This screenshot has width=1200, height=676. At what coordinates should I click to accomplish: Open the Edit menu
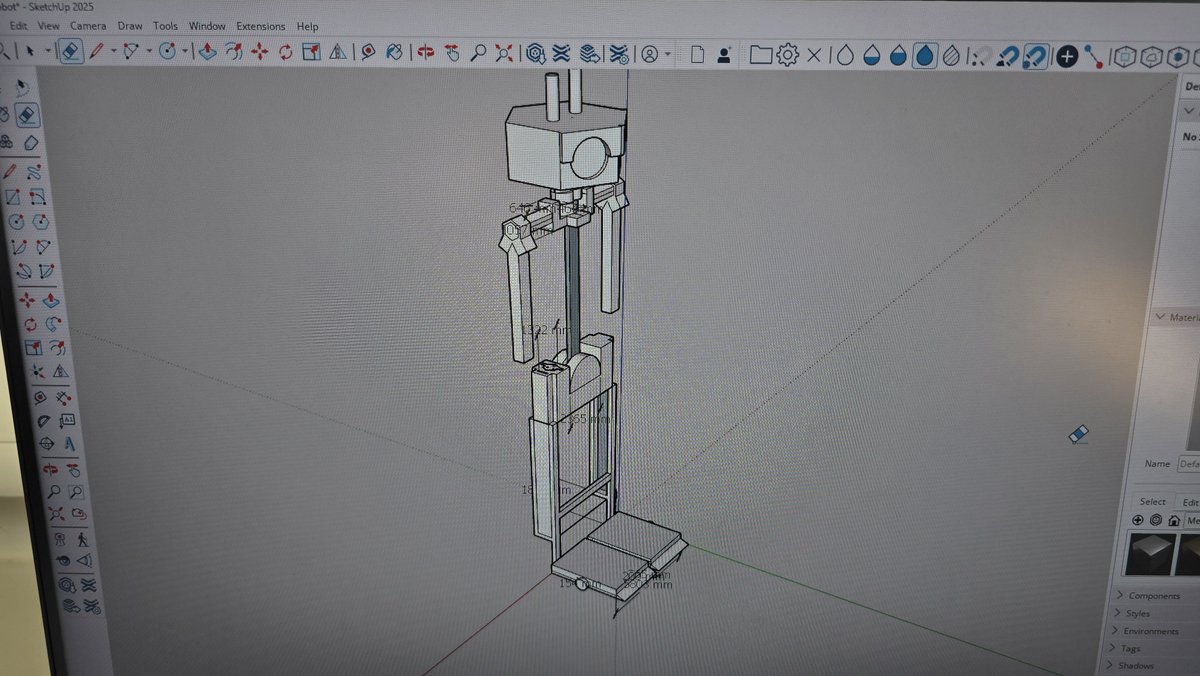click(x=18, y=26)
